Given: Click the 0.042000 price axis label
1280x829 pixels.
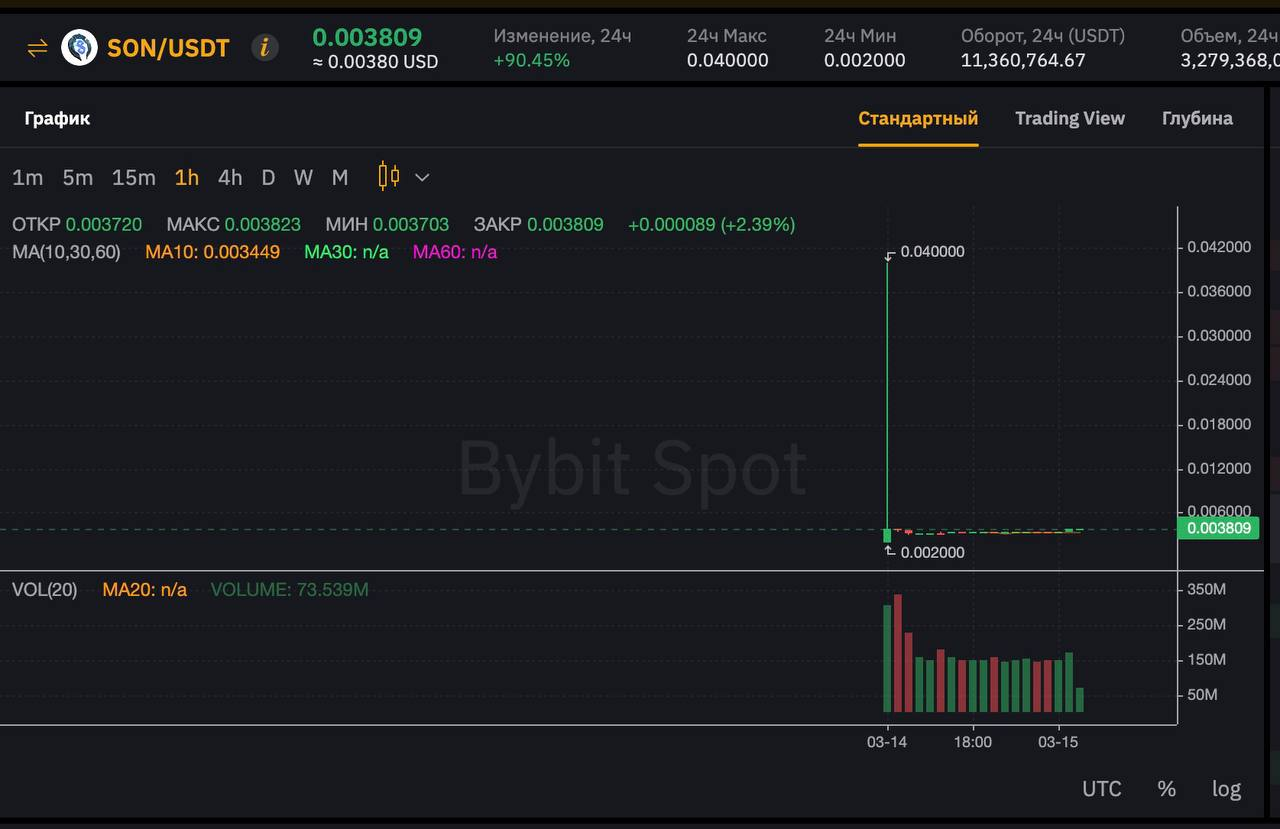Looking at the screenshot, I should pyautogui.click(x=1219, y=247).
